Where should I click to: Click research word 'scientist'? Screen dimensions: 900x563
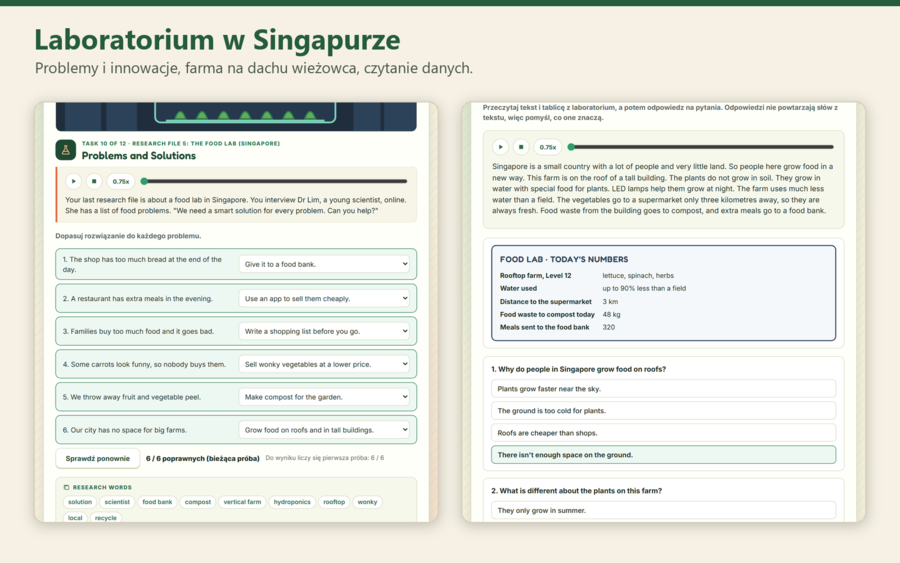coord(117,502)
